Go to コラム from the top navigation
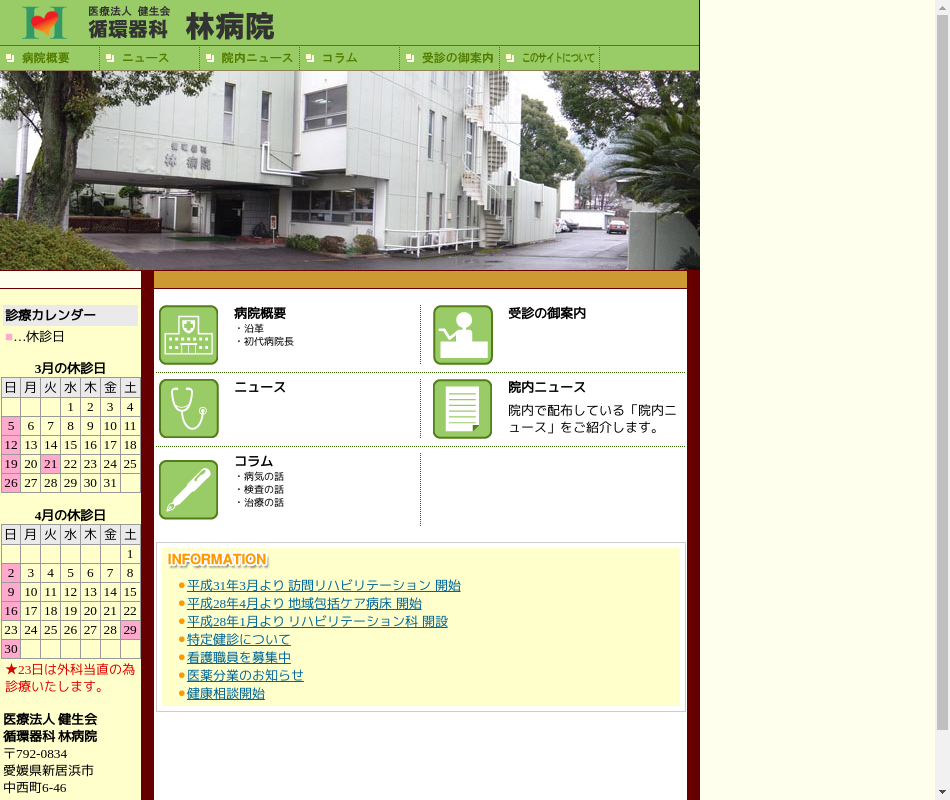The width and height of the screenshot is (950, 800). (339, 58)
